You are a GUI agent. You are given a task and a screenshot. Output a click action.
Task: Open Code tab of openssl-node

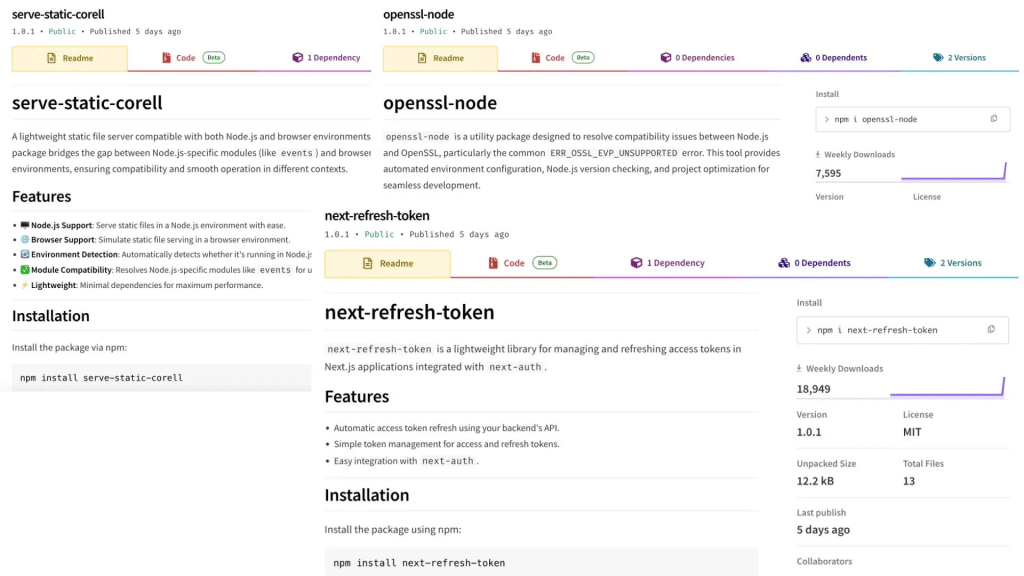coord(562,58)
